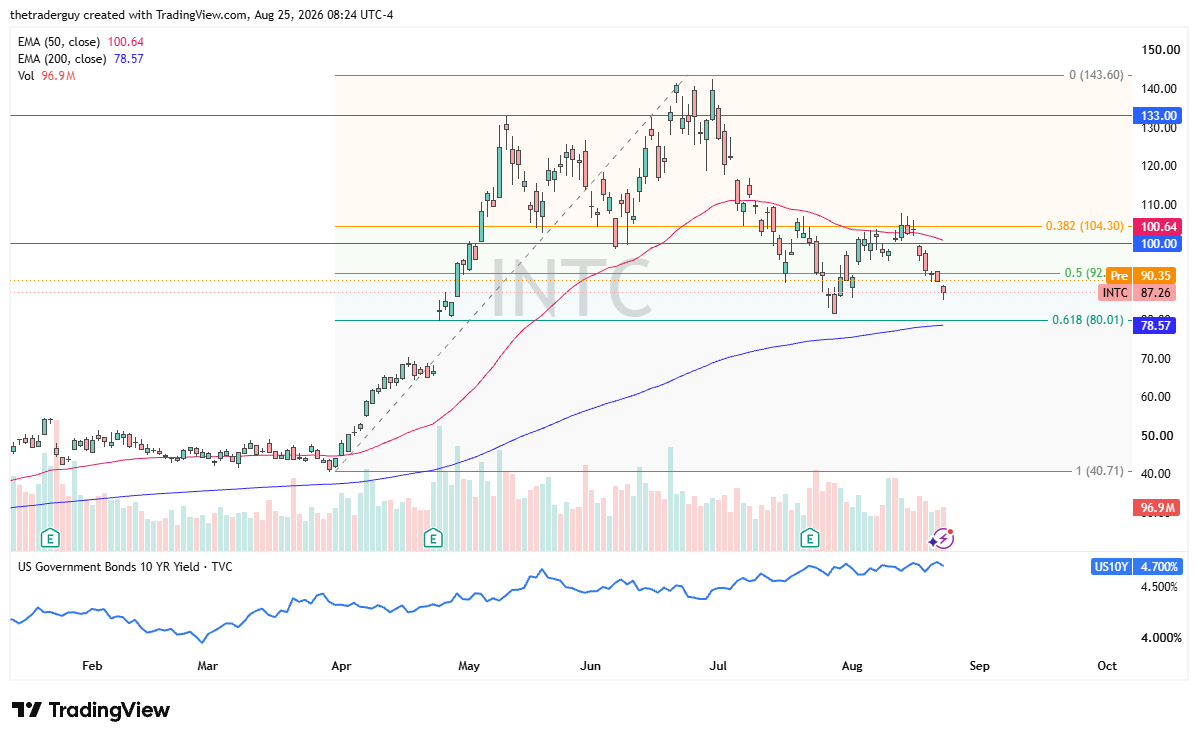
Task: Click the blue 133.00 price label
Action: [1158, 115]
